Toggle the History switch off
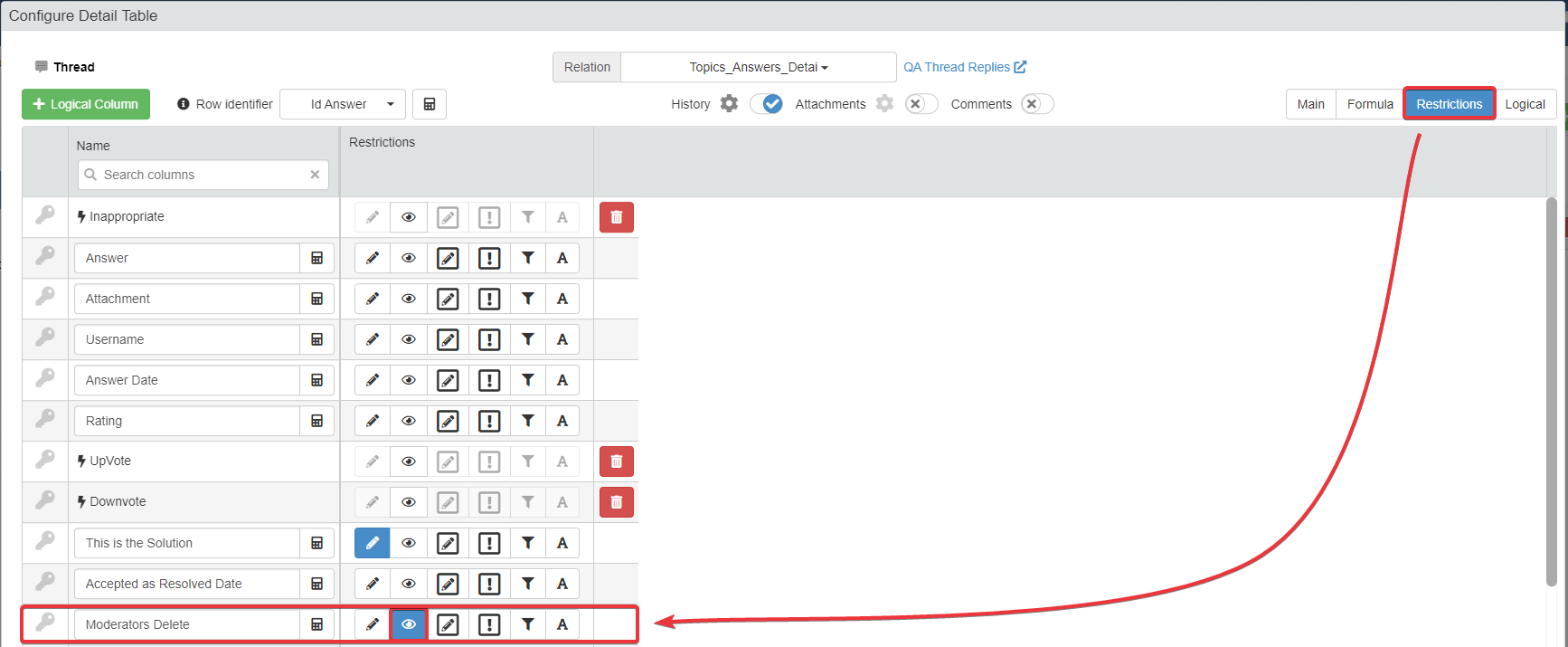Image resolution: width=1568 pixels, height=647 pixels. [x=767, y=104]
